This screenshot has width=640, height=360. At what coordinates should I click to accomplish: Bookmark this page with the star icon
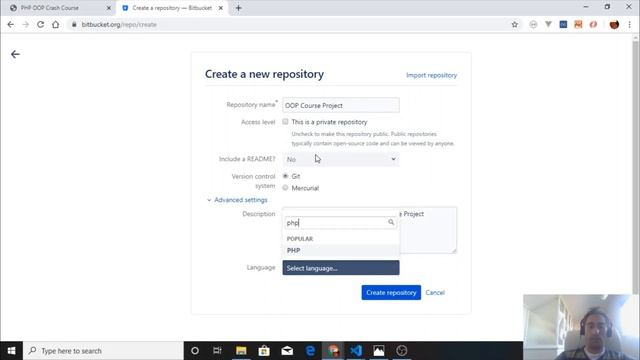[x=515, y=24]
